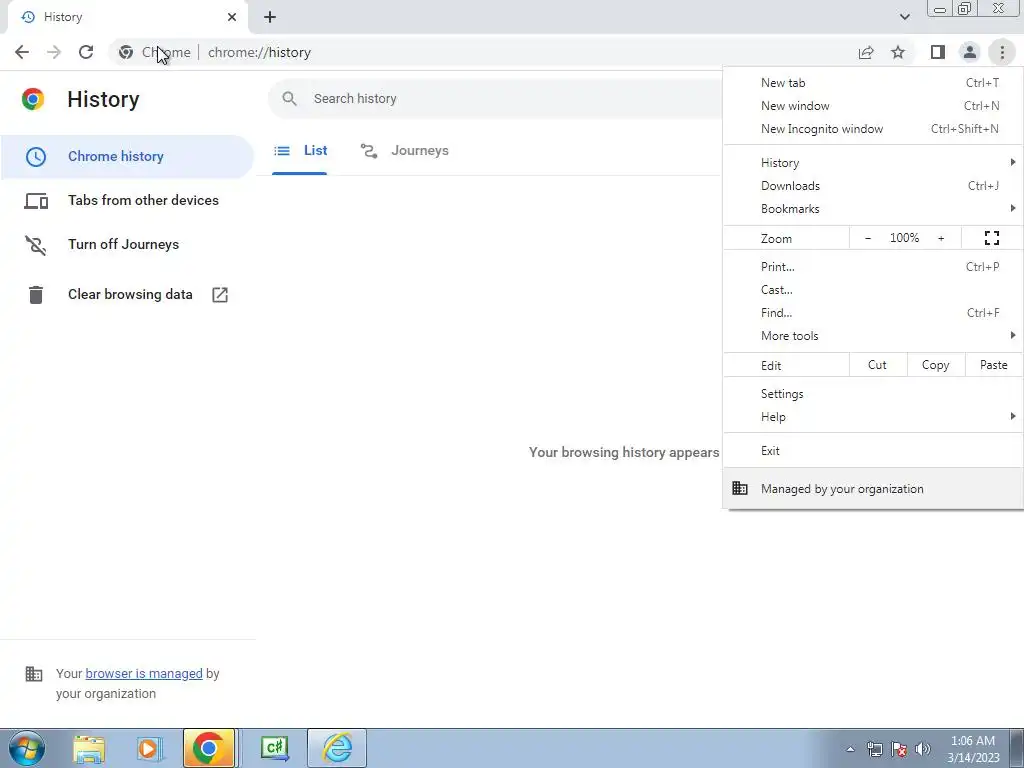Choose Cast... in menu
This screenshot has height=768, width=1024.
pos(873,290)
